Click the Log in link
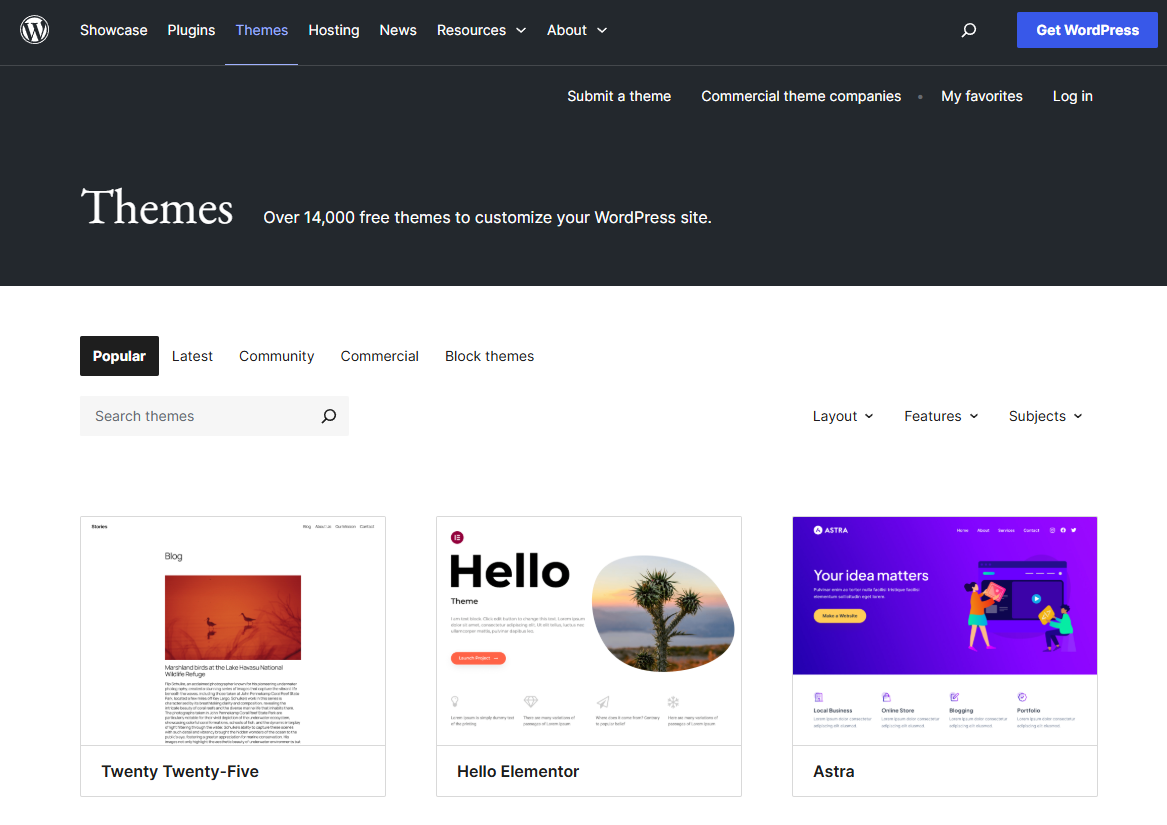 click(1072, 96)
